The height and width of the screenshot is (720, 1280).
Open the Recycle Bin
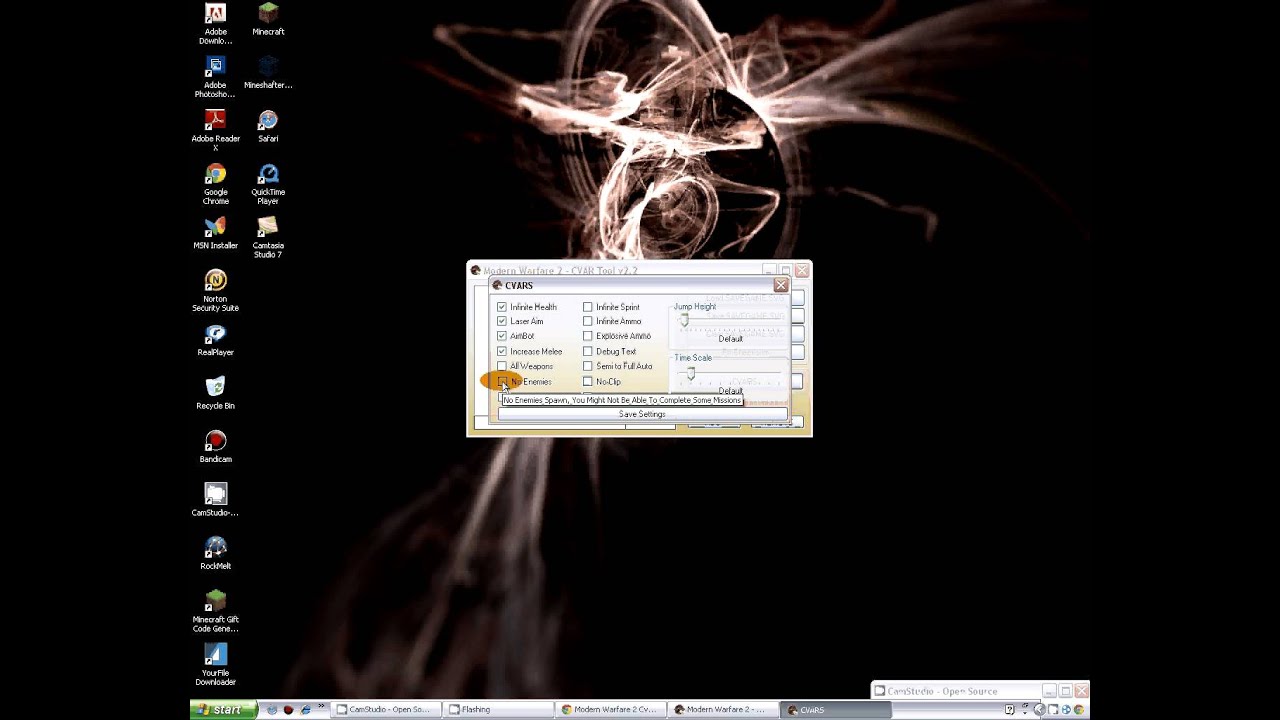(215, 394)
